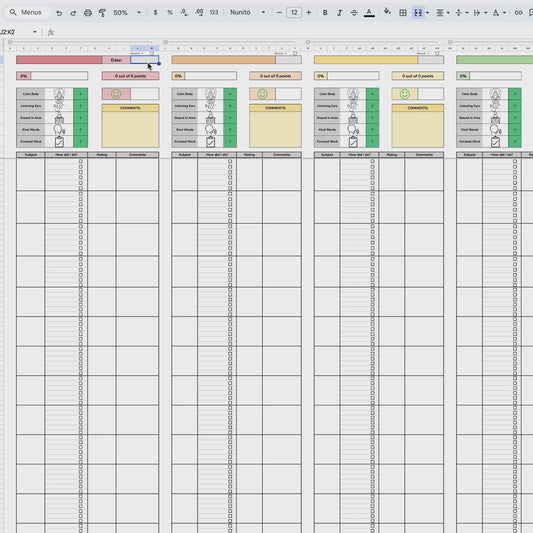Select the 'Calm Body' label in red section

click(31, 94)
